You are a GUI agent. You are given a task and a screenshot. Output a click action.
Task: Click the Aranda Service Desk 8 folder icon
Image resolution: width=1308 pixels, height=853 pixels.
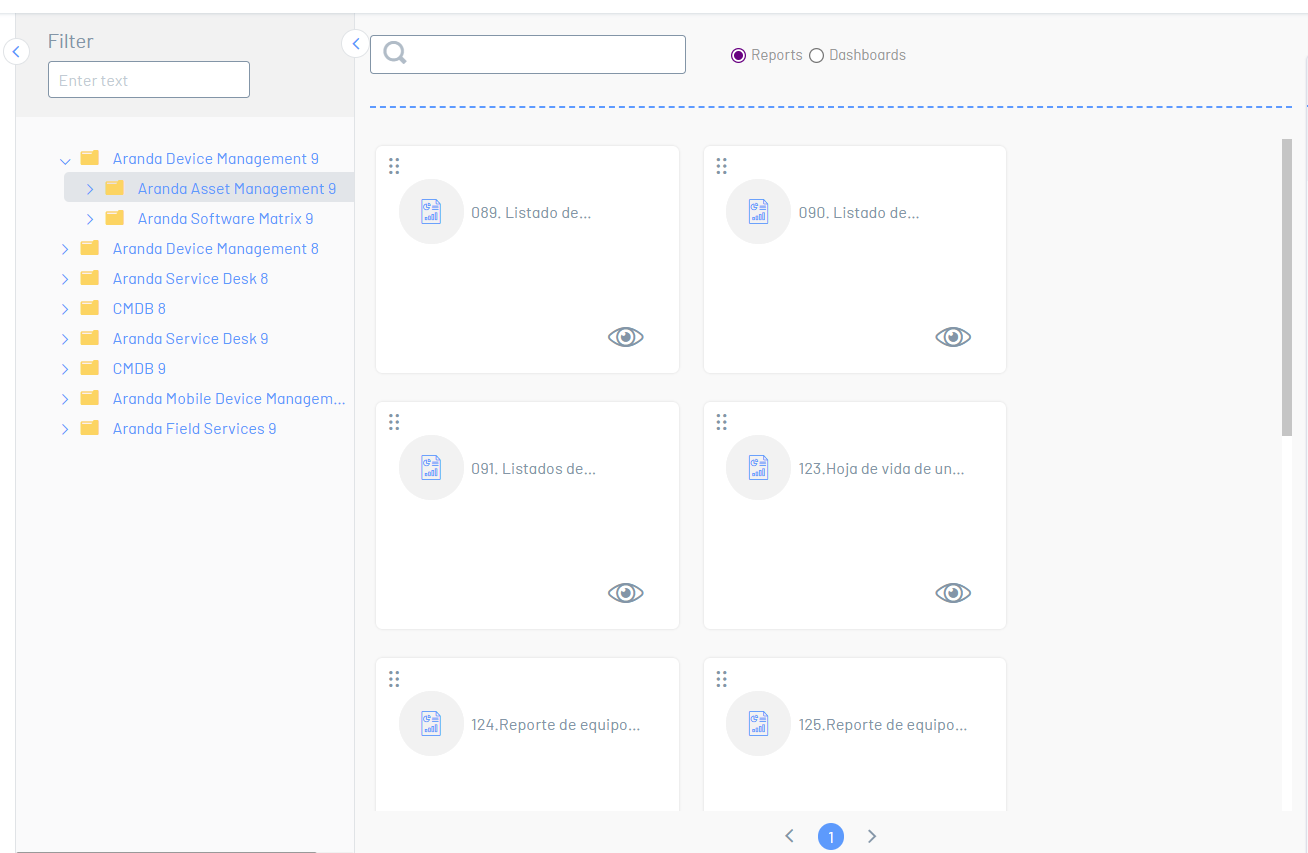[x=90, y=278]
